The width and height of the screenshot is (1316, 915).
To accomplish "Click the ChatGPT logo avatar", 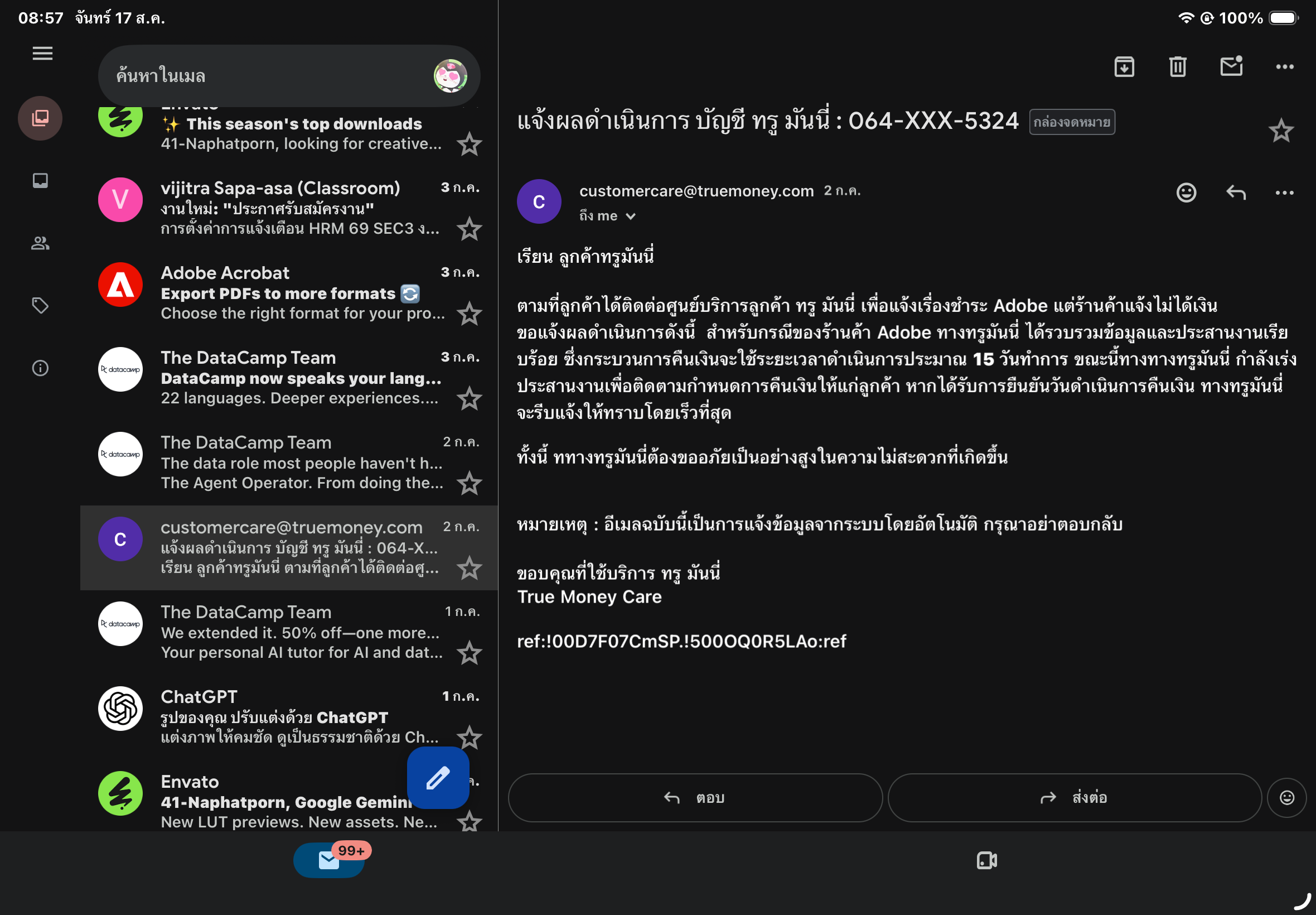I will [x=120, y=709].
